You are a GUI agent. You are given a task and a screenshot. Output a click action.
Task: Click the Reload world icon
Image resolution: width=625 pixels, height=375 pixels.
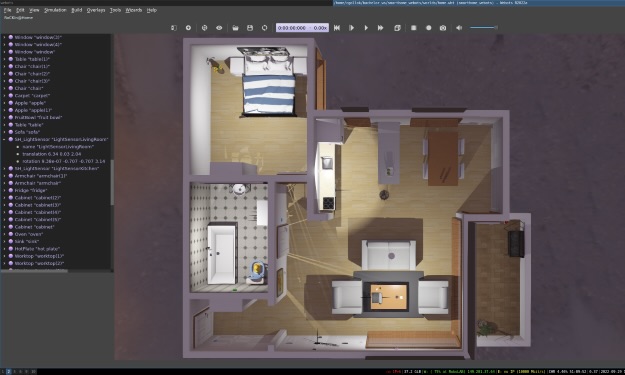pyautogui.click(x=265, y=28)
